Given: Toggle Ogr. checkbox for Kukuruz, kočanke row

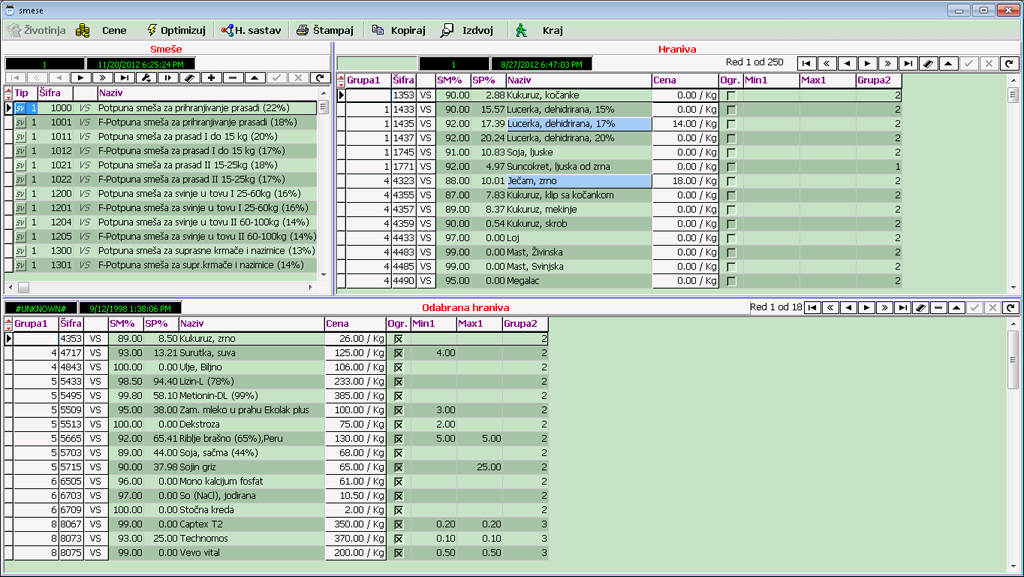Looking at the screenshot, I should 730,95.
